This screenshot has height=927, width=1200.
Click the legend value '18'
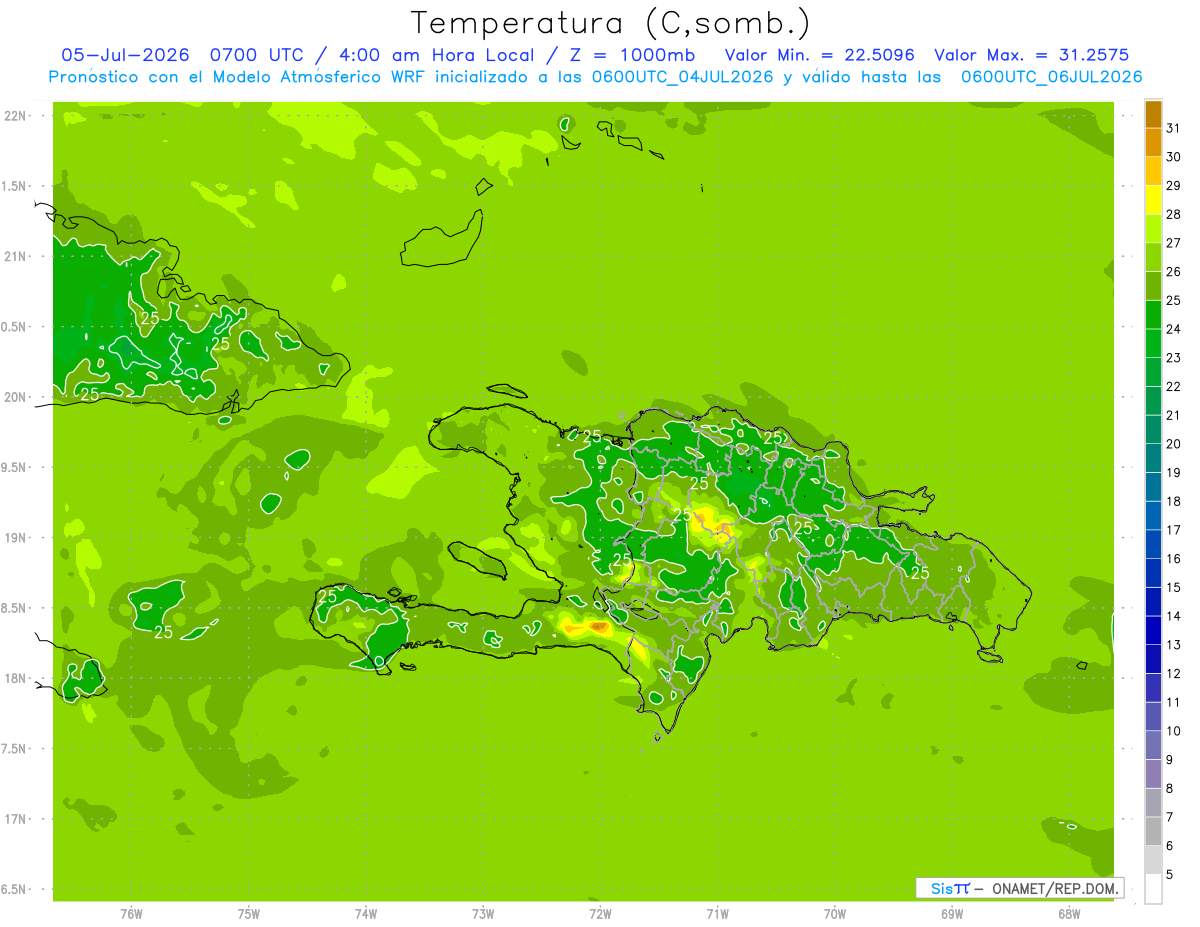[x=1173, y=501]
